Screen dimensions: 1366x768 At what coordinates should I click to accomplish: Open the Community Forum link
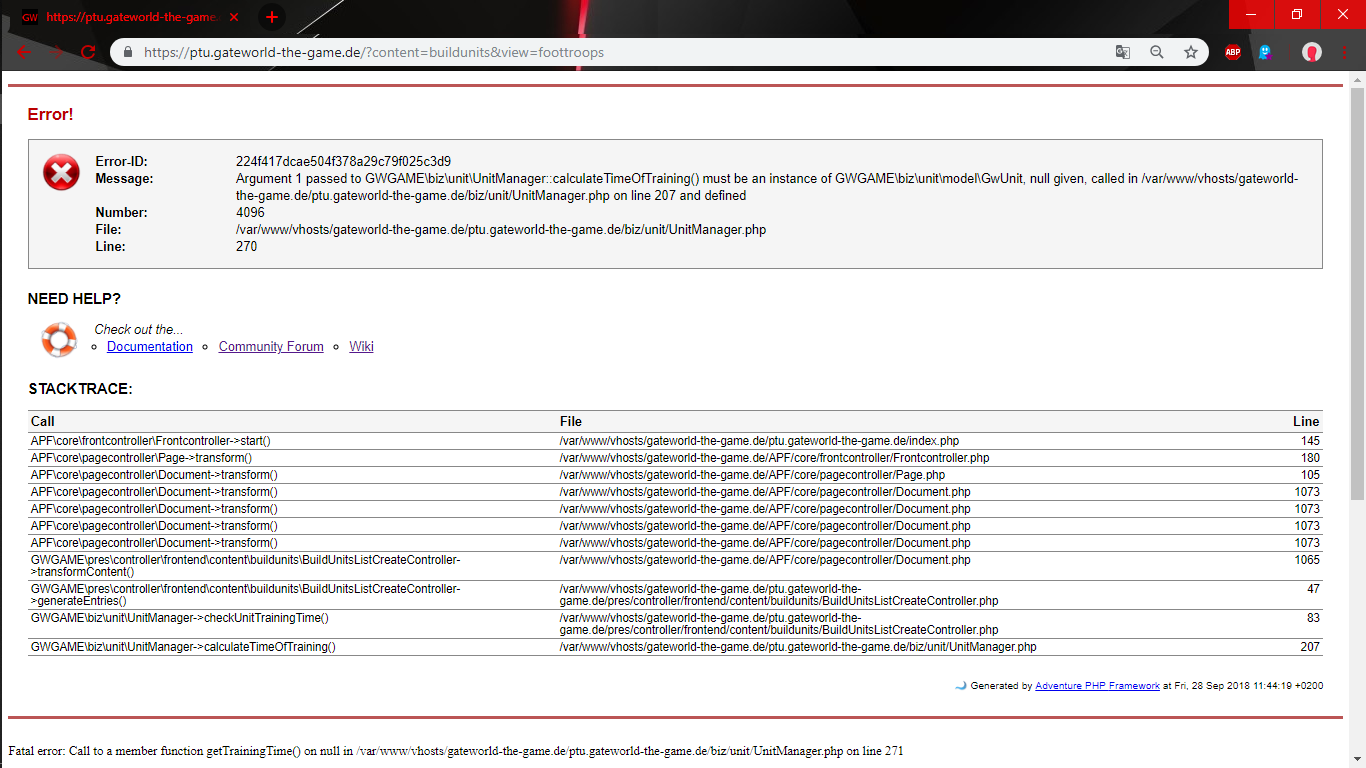click(271, 347)
